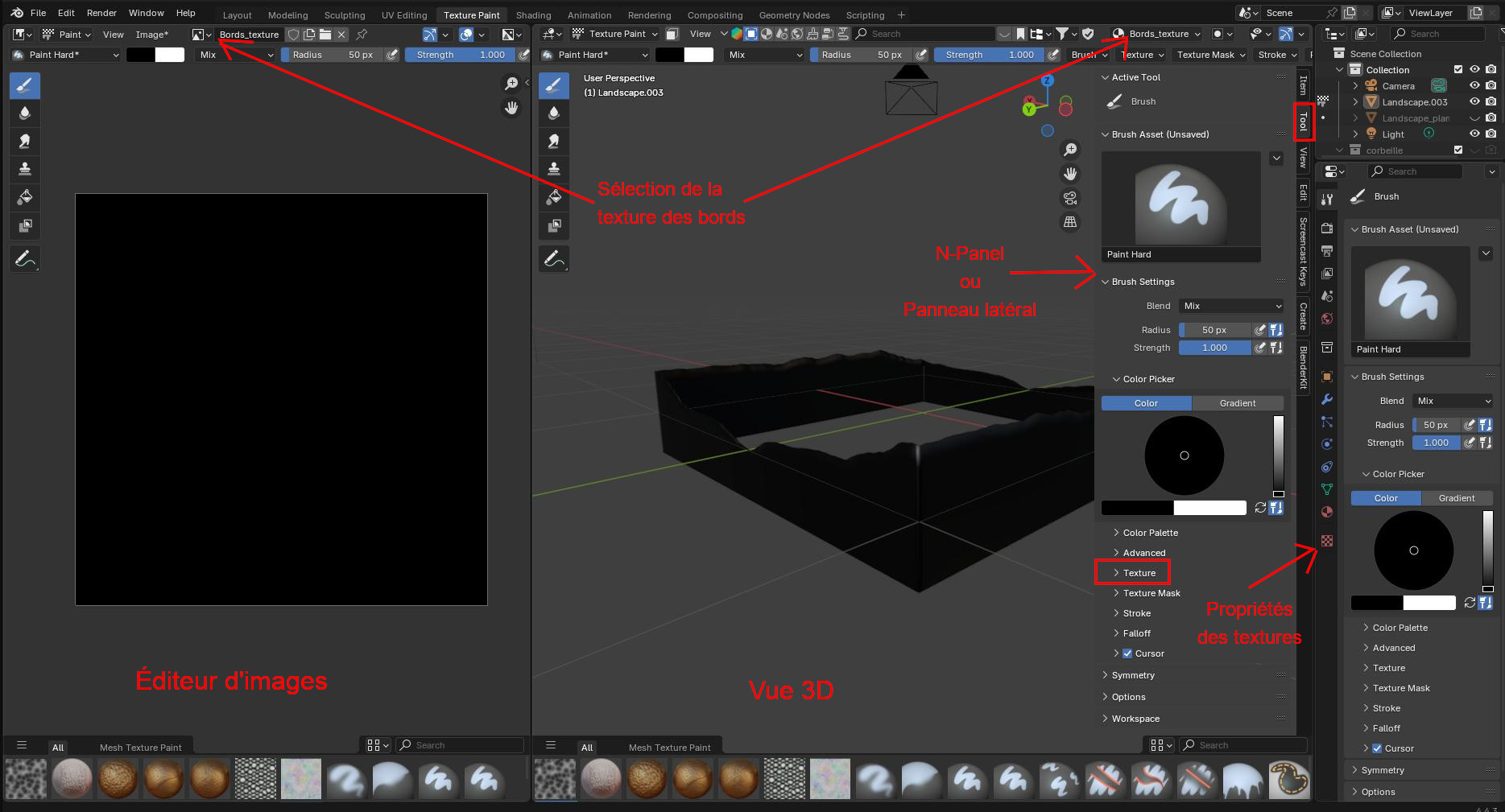Image resolution: width=1505 pixels, height=812 pixels.
Task: Toggle the Cursor checkbox in N-panel
Action: (1127, 653)
